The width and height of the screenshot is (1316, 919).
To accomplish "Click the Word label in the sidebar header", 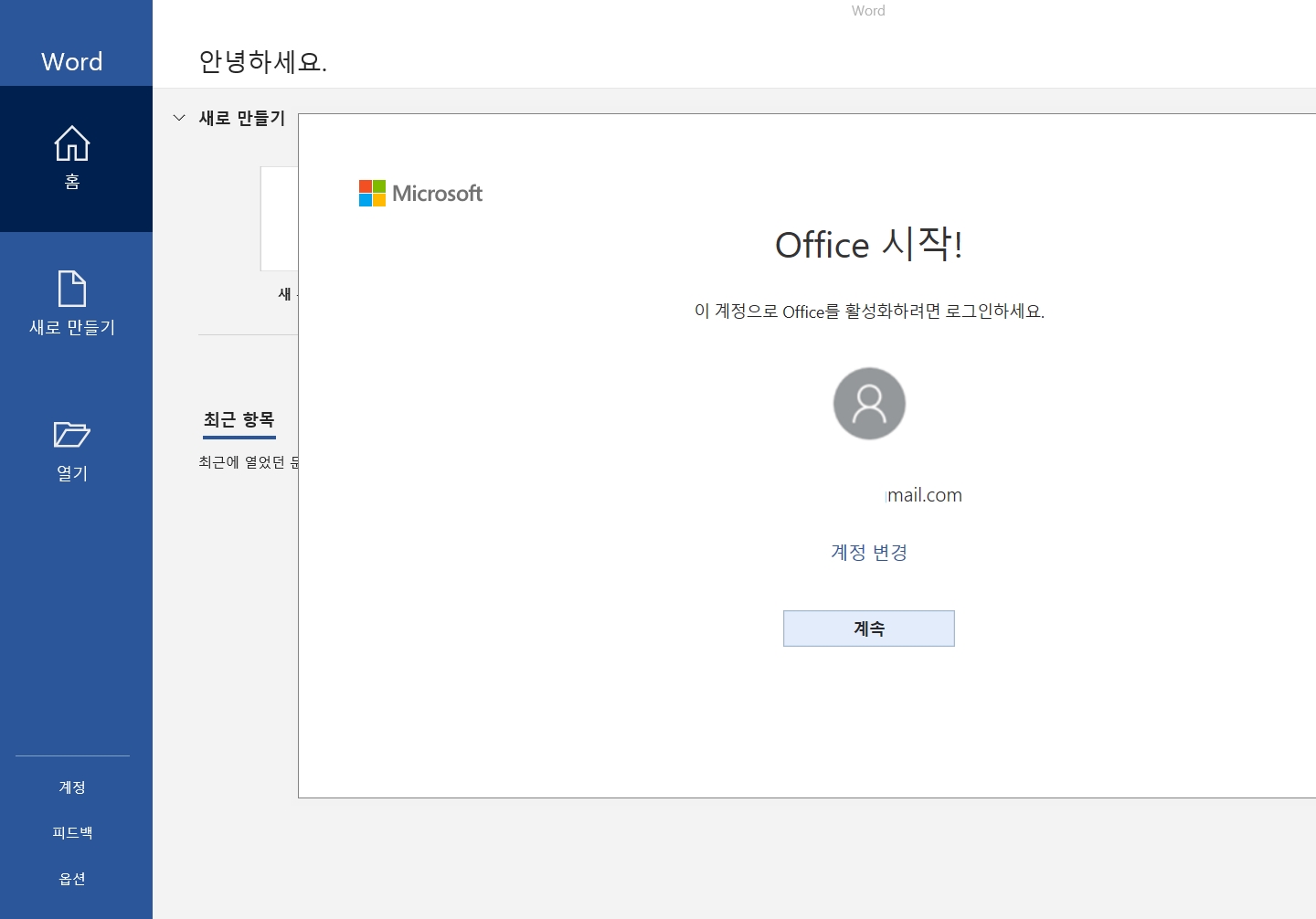I will pos(72,61).
